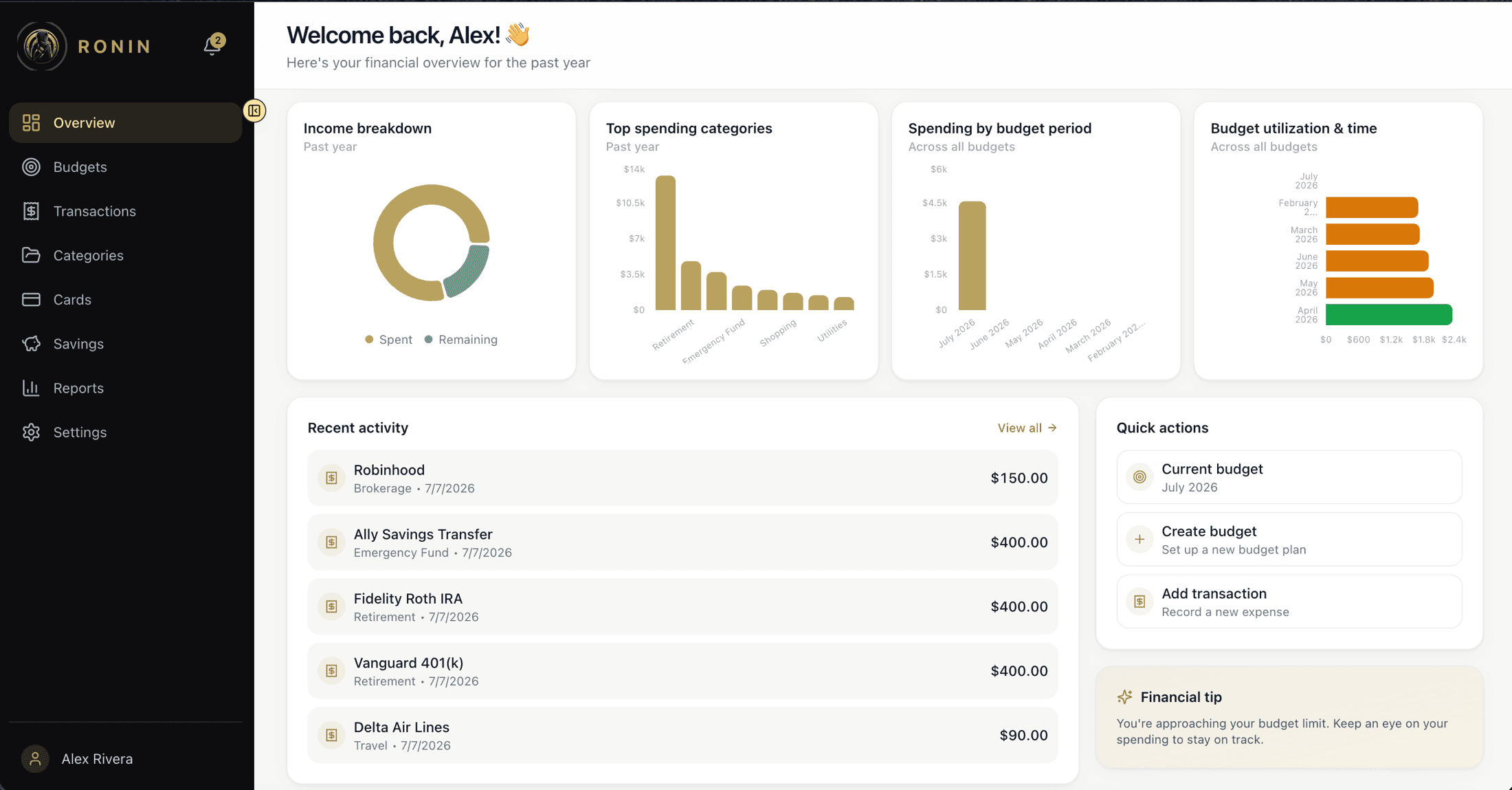Click the Financial tip sparkle icon

[1125, 697]
